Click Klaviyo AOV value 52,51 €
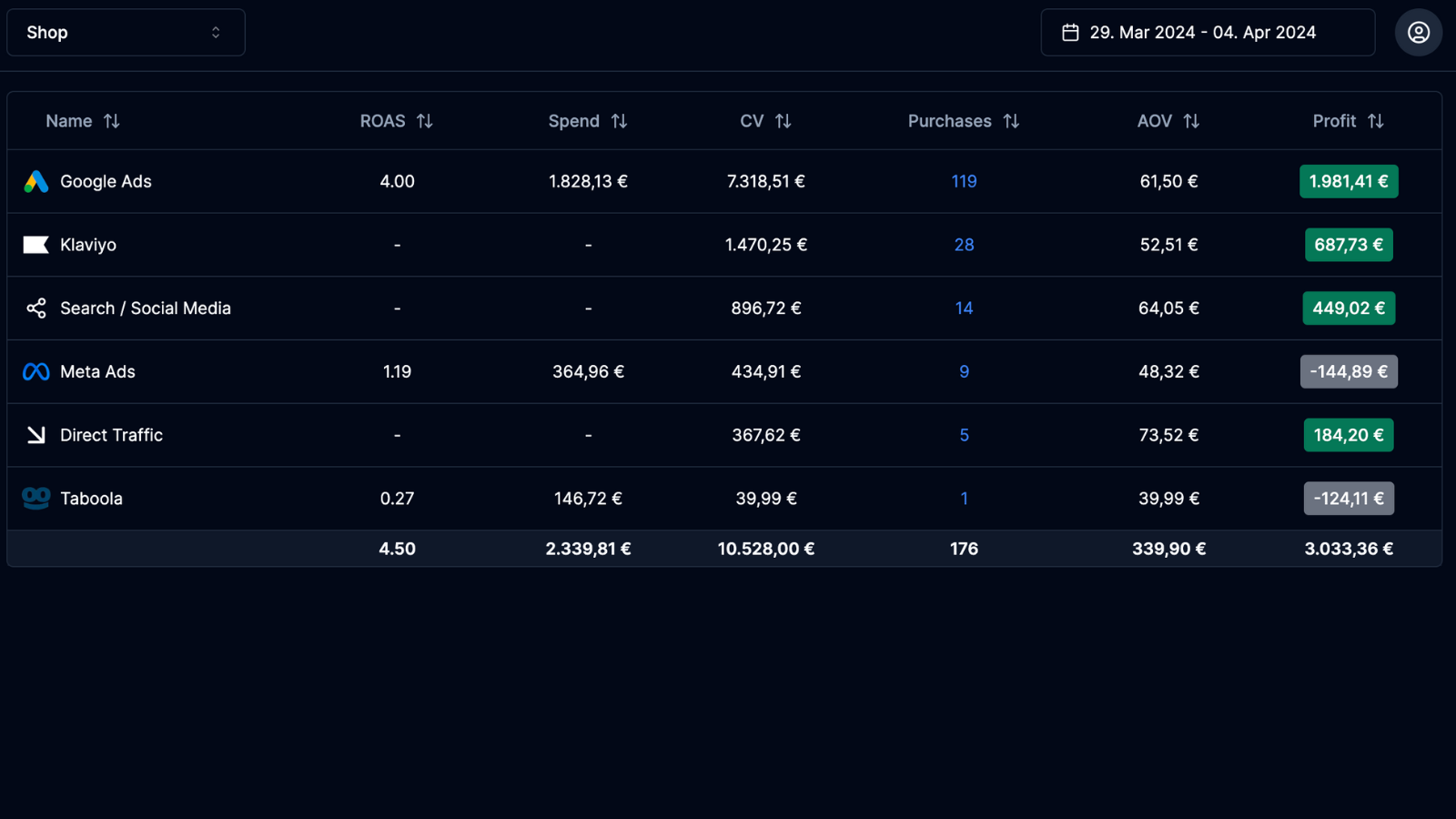Image resolution: width=1456 pixels, height=819 pixels. 1168,245
